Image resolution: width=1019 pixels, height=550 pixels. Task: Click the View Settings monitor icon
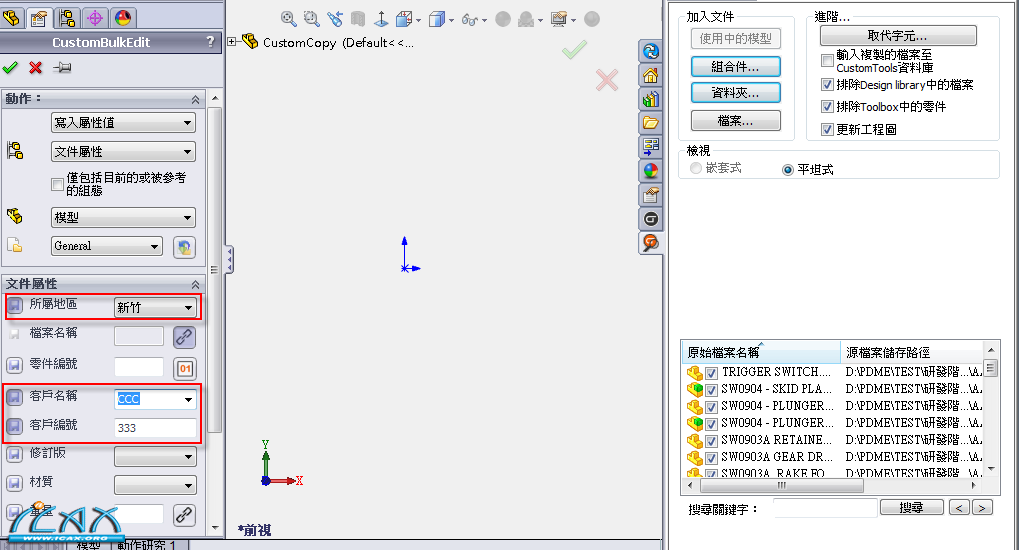pyautogui.click(x=558, y=19)
